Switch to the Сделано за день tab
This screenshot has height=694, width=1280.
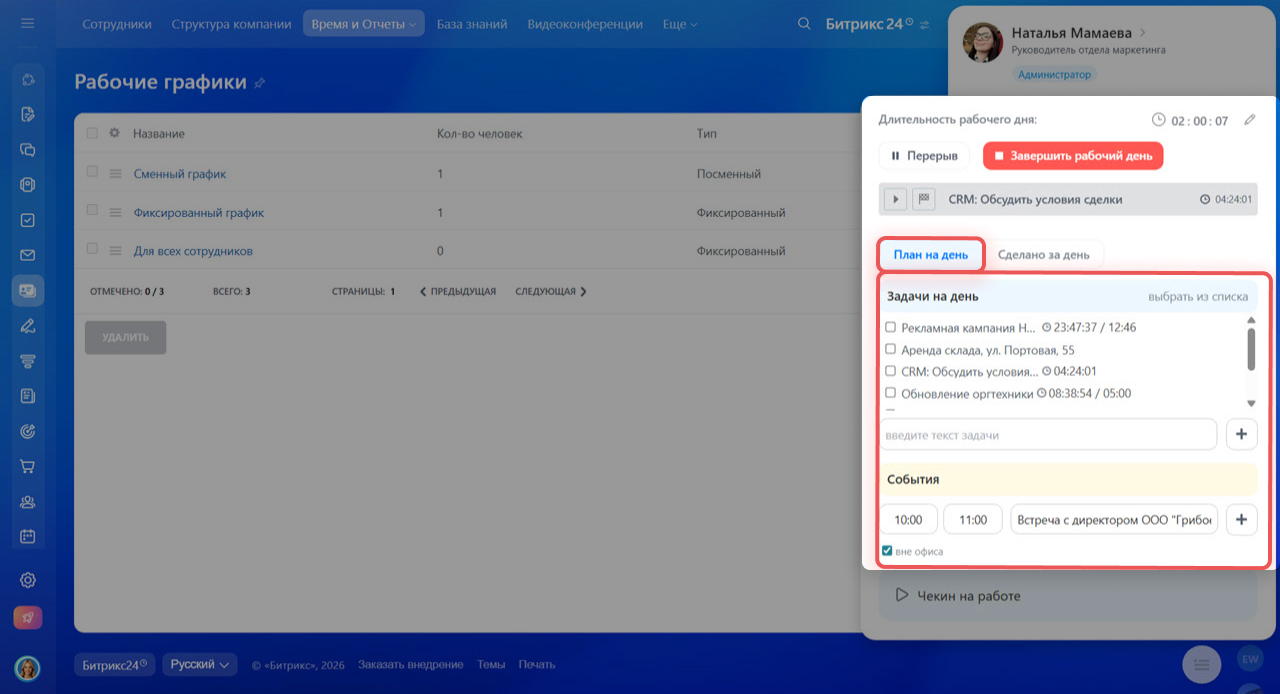point(1044,255)
